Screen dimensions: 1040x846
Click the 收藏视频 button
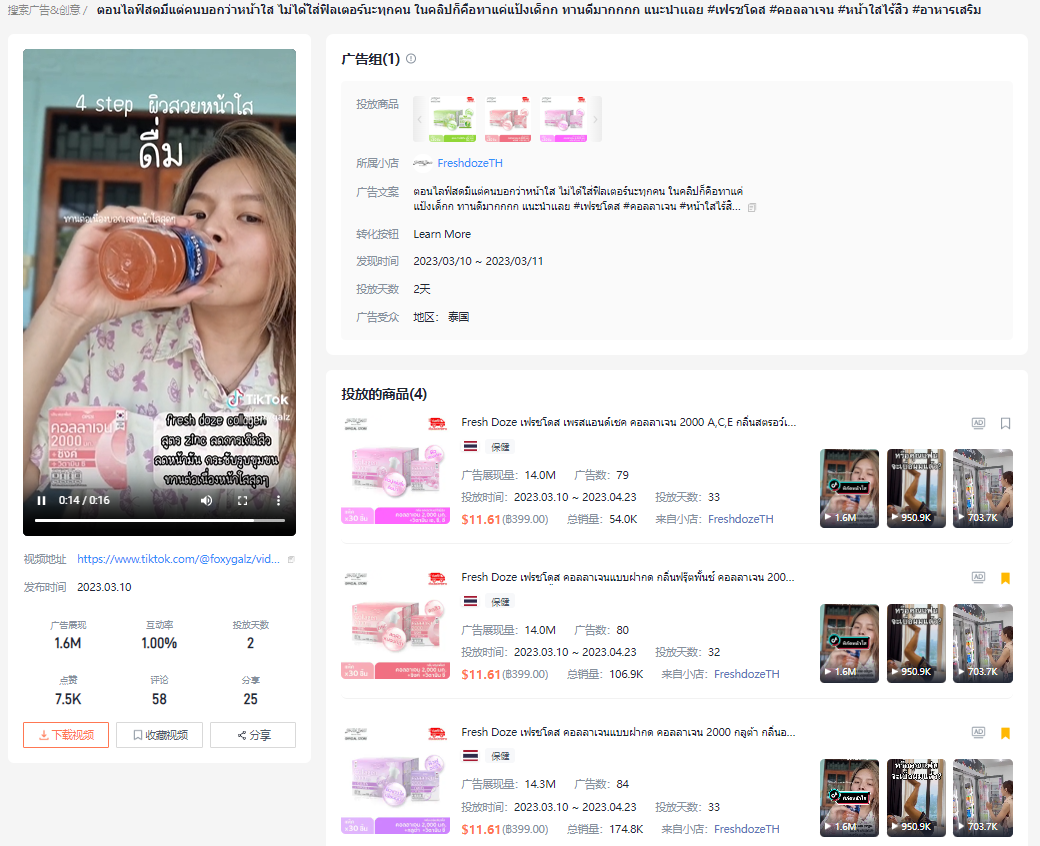tap(159, 735)
